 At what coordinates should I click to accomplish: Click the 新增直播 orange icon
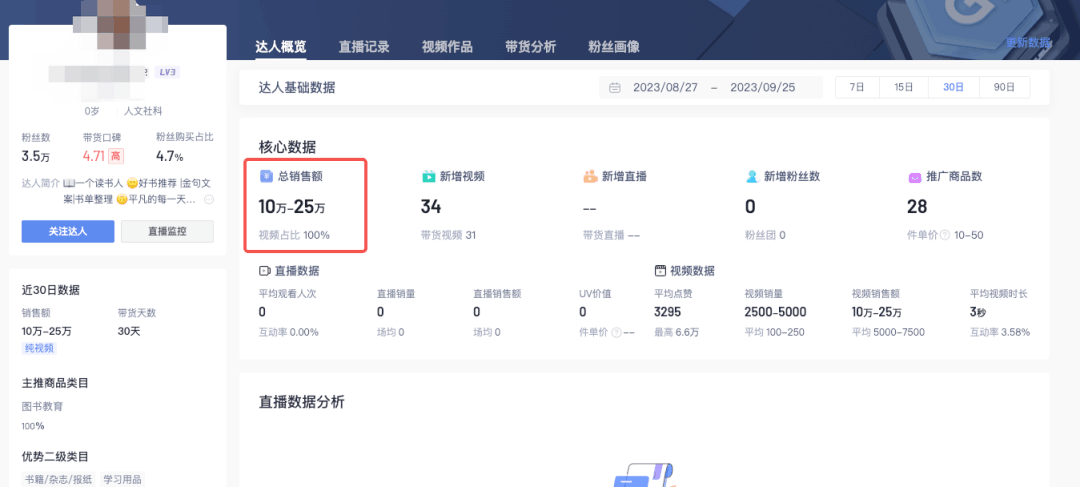(590, 176)
